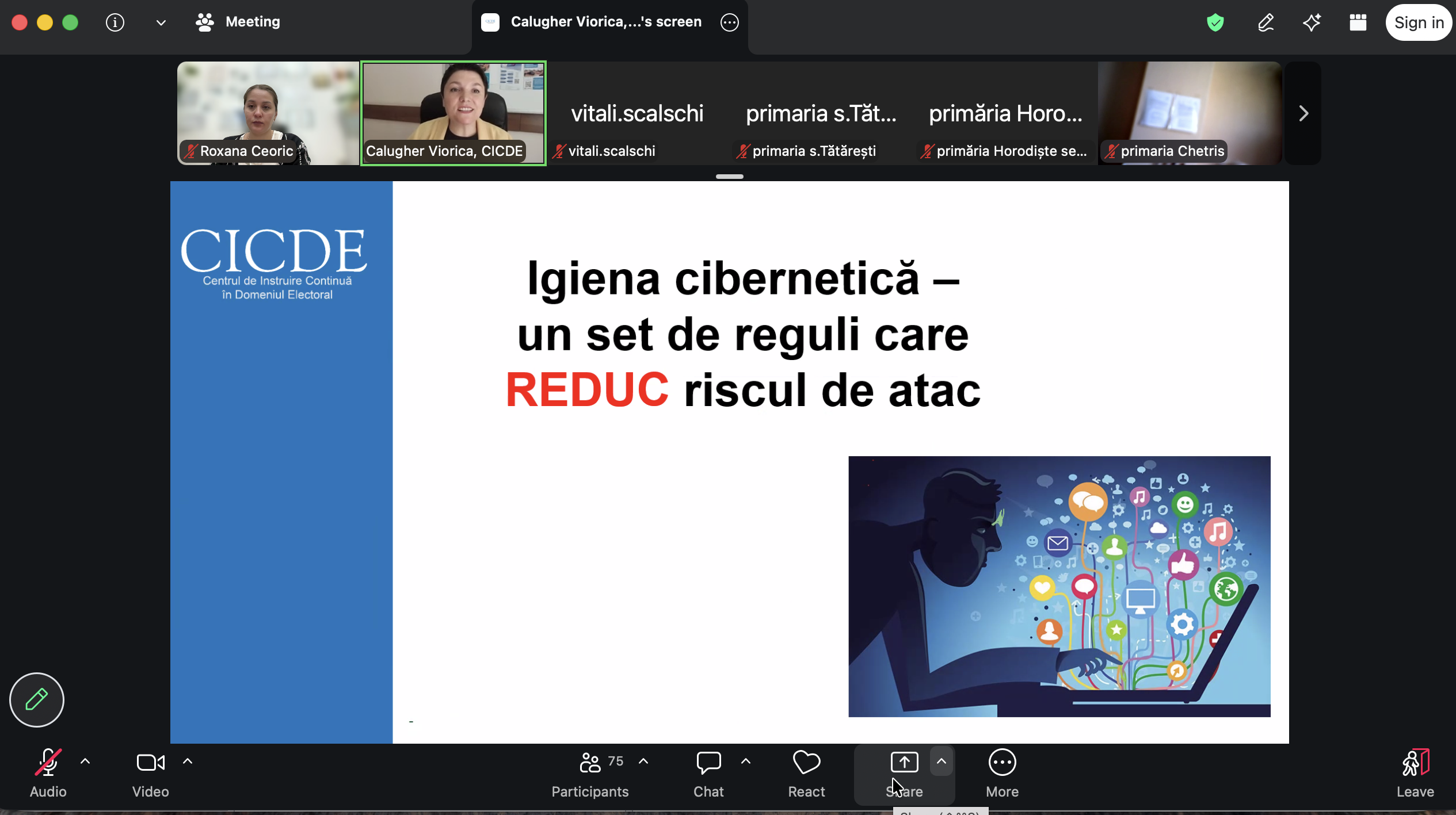The image size is (1456, 815).
Task: Show next participant thumbnails
Action: tap(1303, 113)
